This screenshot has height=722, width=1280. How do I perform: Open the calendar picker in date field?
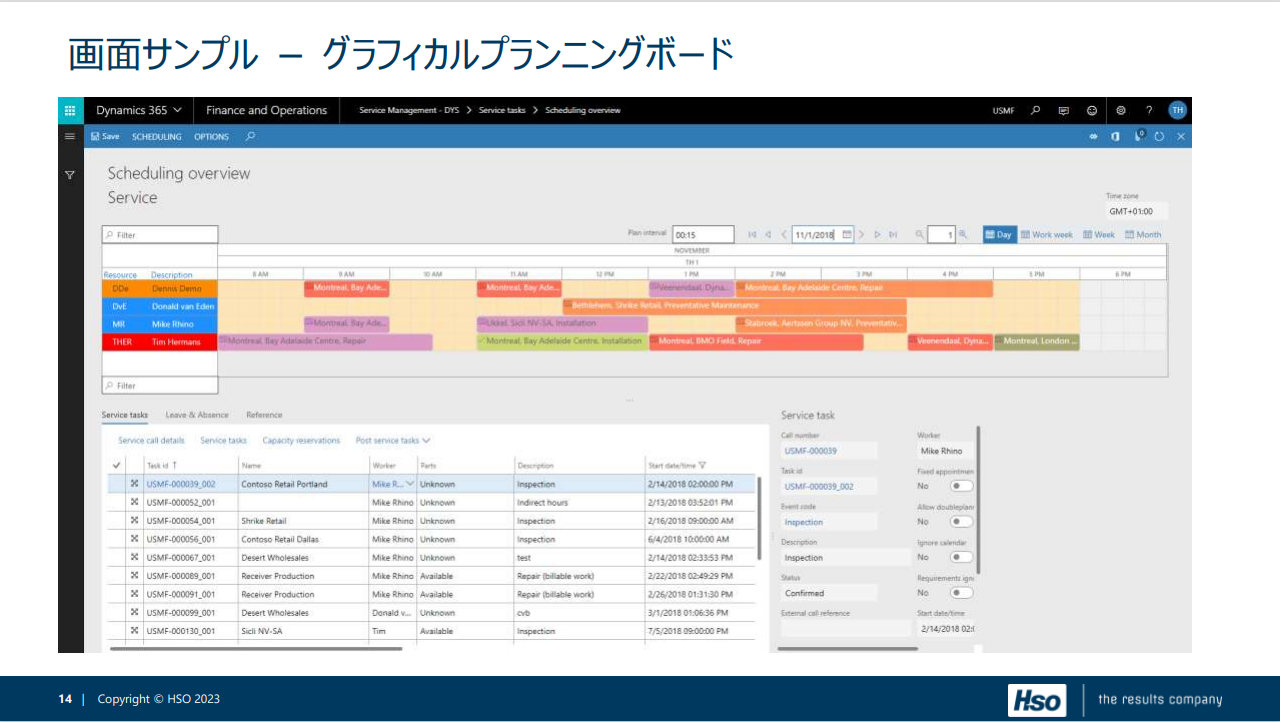click(x=847, y=235)
